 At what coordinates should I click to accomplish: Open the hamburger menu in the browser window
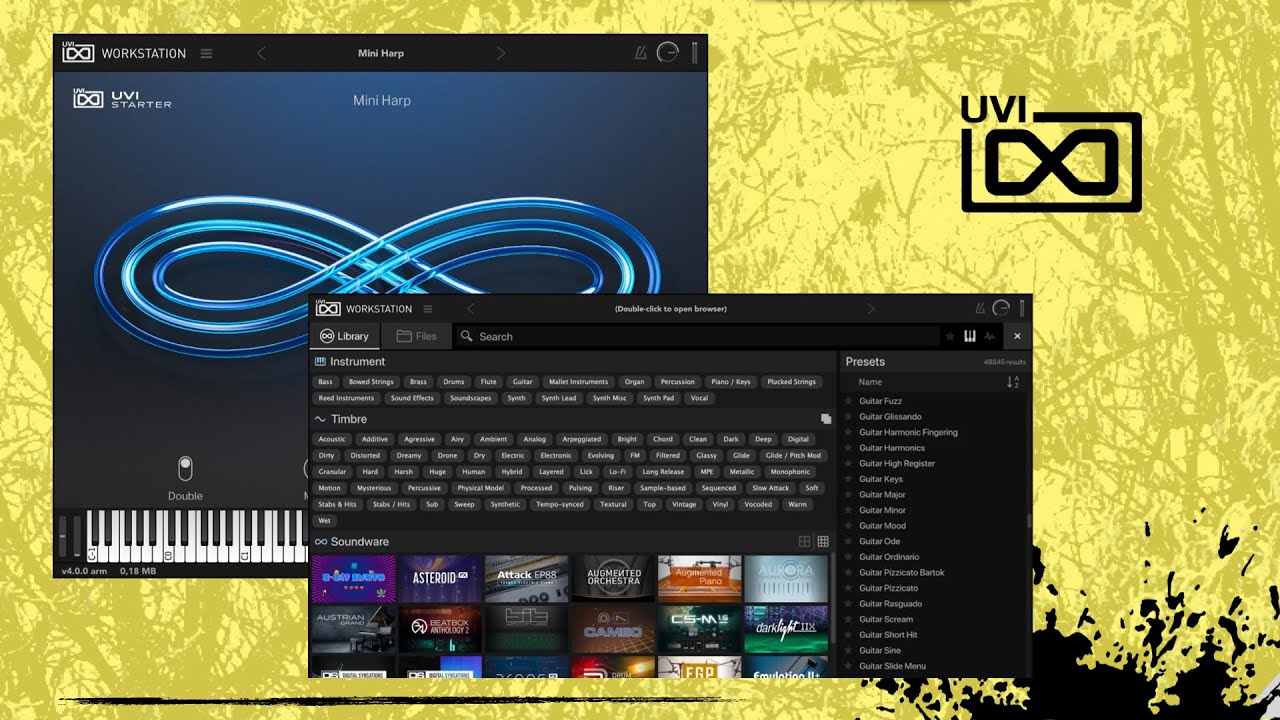tap(428, 309)
